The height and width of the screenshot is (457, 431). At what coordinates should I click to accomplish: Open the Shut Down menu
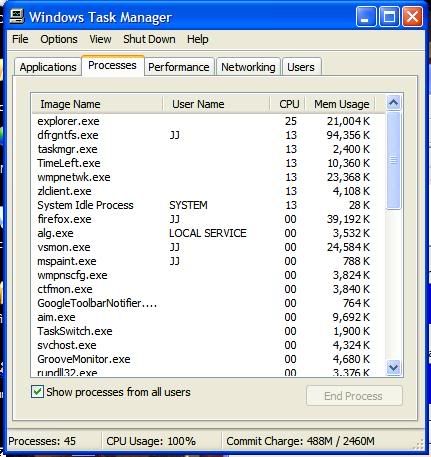(149, 39)
